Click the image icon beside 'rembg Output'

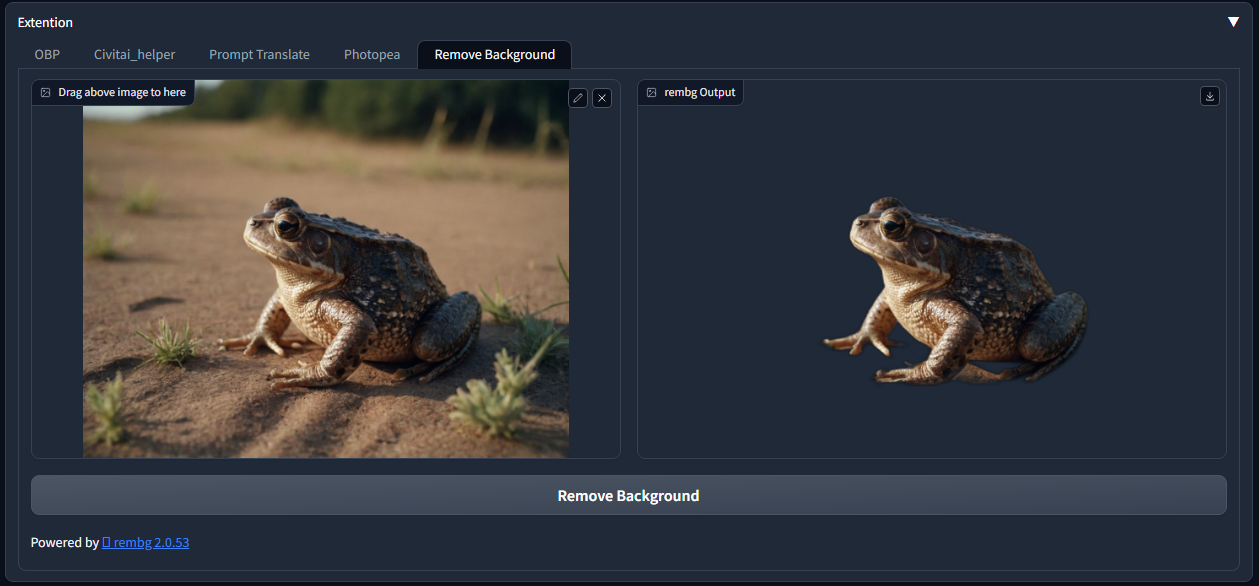pyautogui.click(x=651, y=92)
